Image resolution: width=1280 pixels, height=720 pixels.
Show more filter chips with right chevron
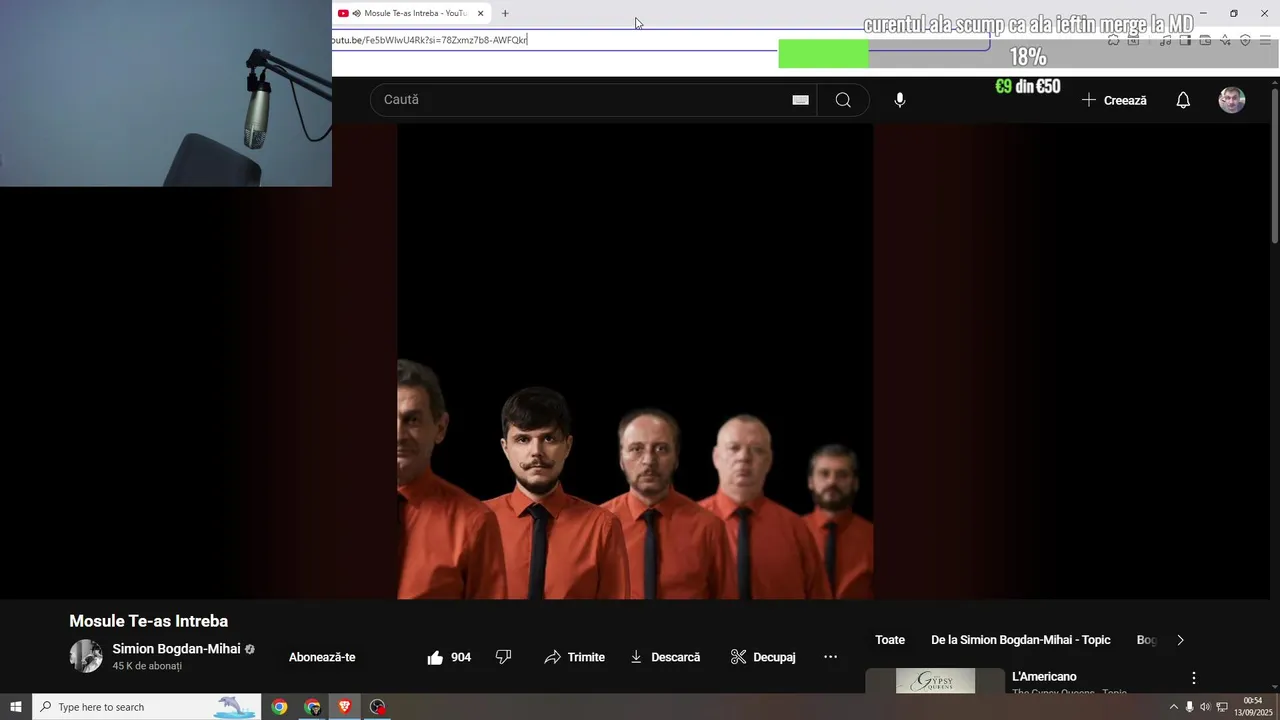1180,640
